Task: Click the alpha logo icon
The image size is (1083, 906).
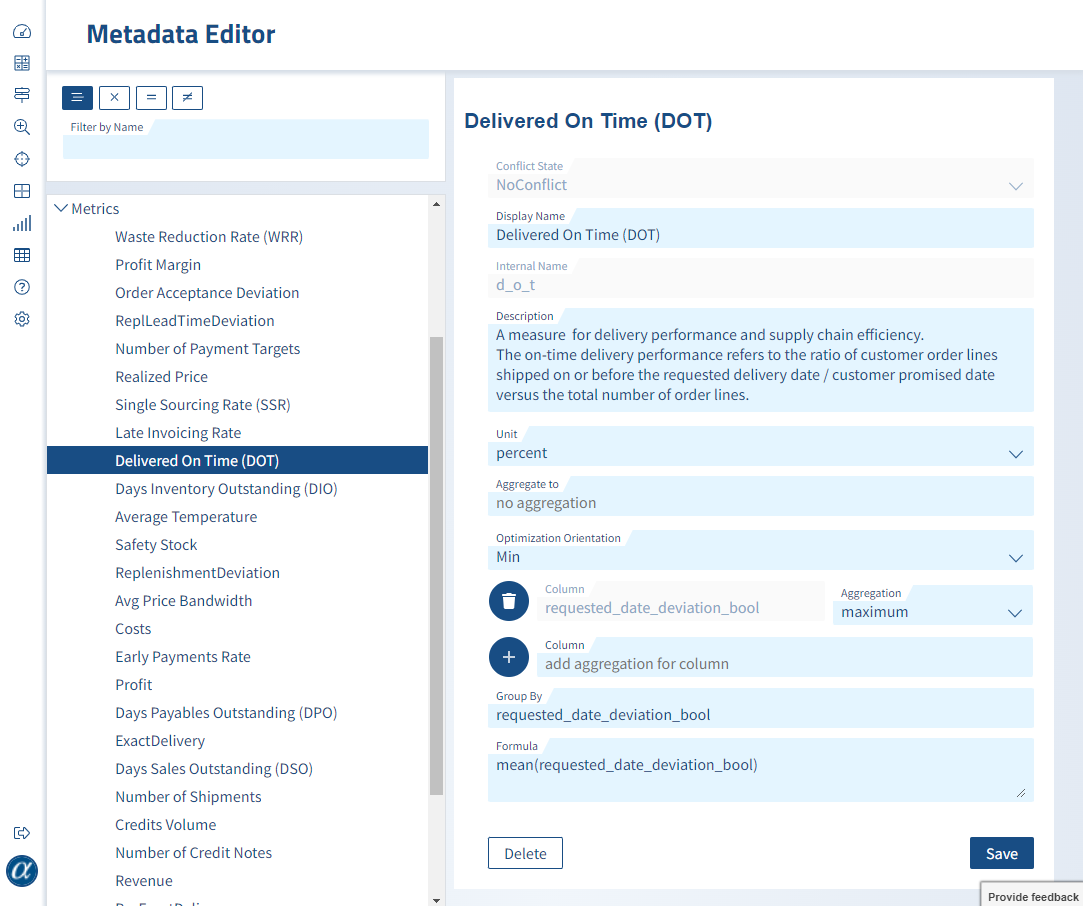Action: 22,871
